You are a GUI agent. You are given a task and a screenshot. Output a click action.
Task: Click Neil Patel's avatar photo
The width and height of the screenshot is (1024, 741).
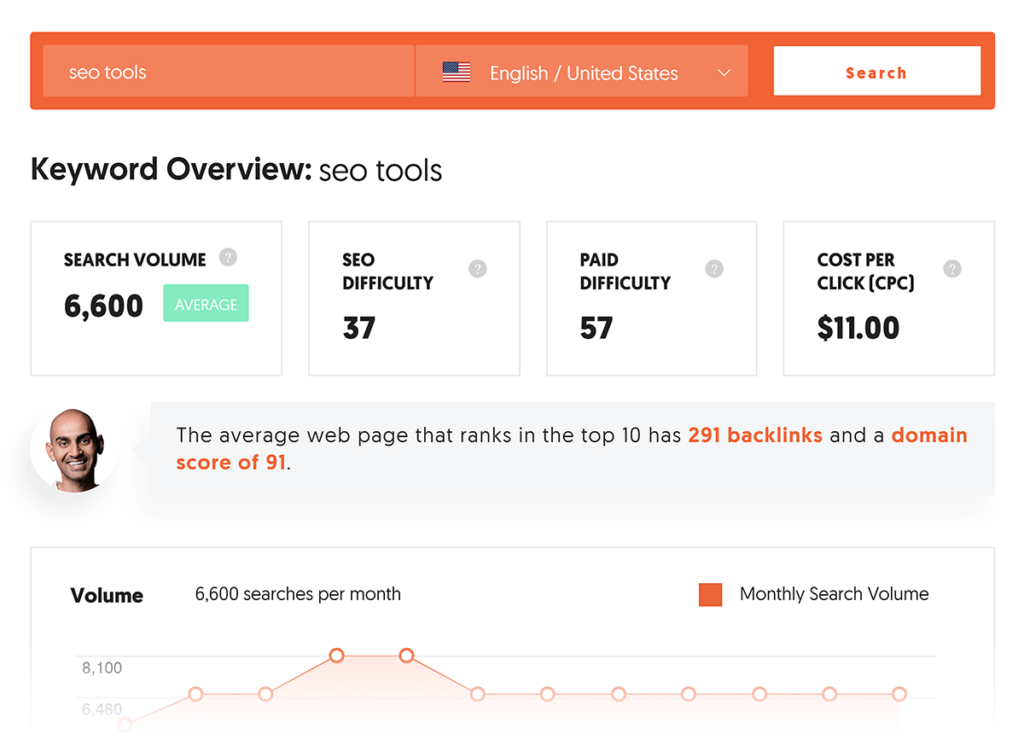(76, 448)
